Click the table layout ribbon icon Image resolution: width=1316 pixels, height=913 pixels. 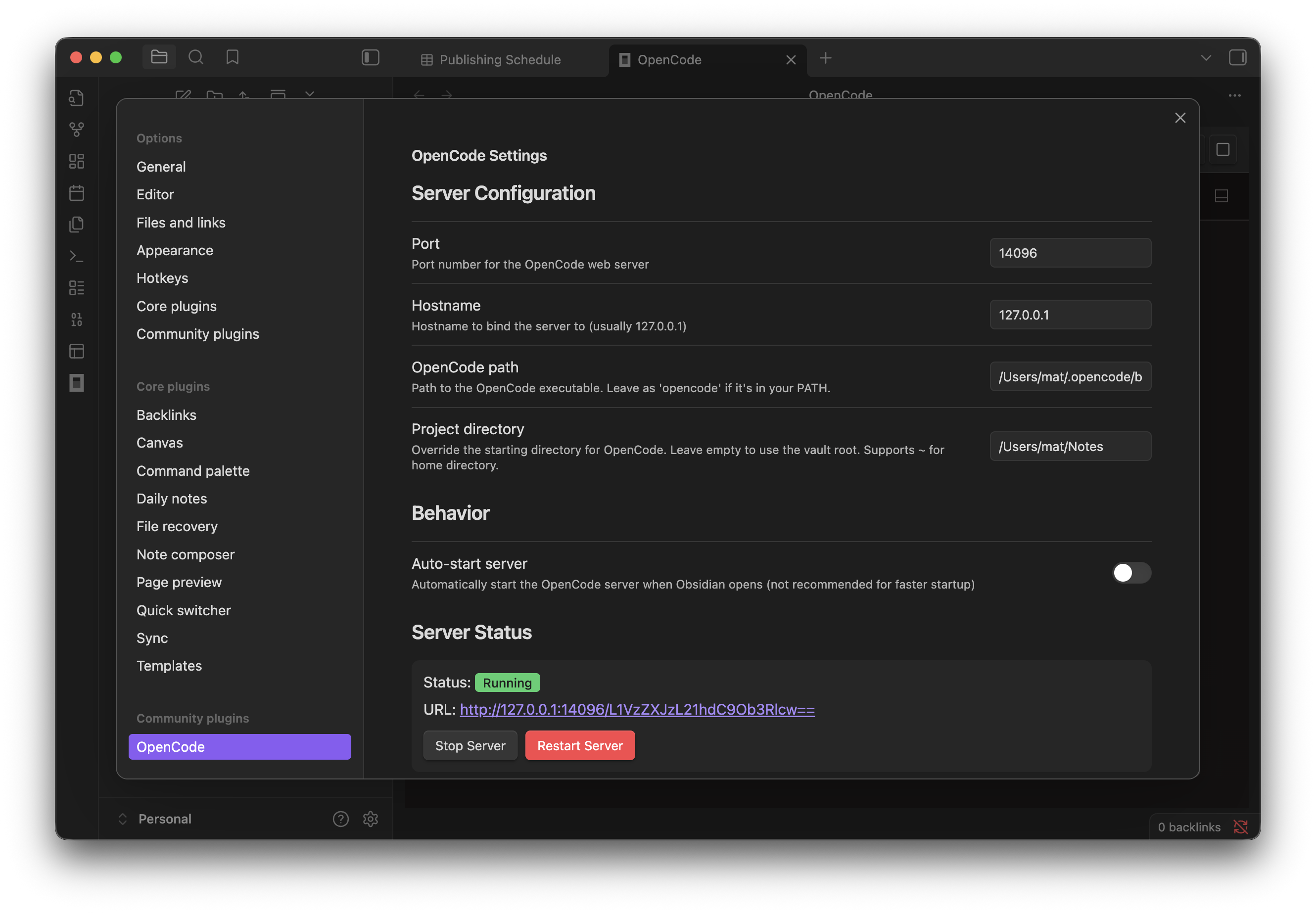coord(77,351)
